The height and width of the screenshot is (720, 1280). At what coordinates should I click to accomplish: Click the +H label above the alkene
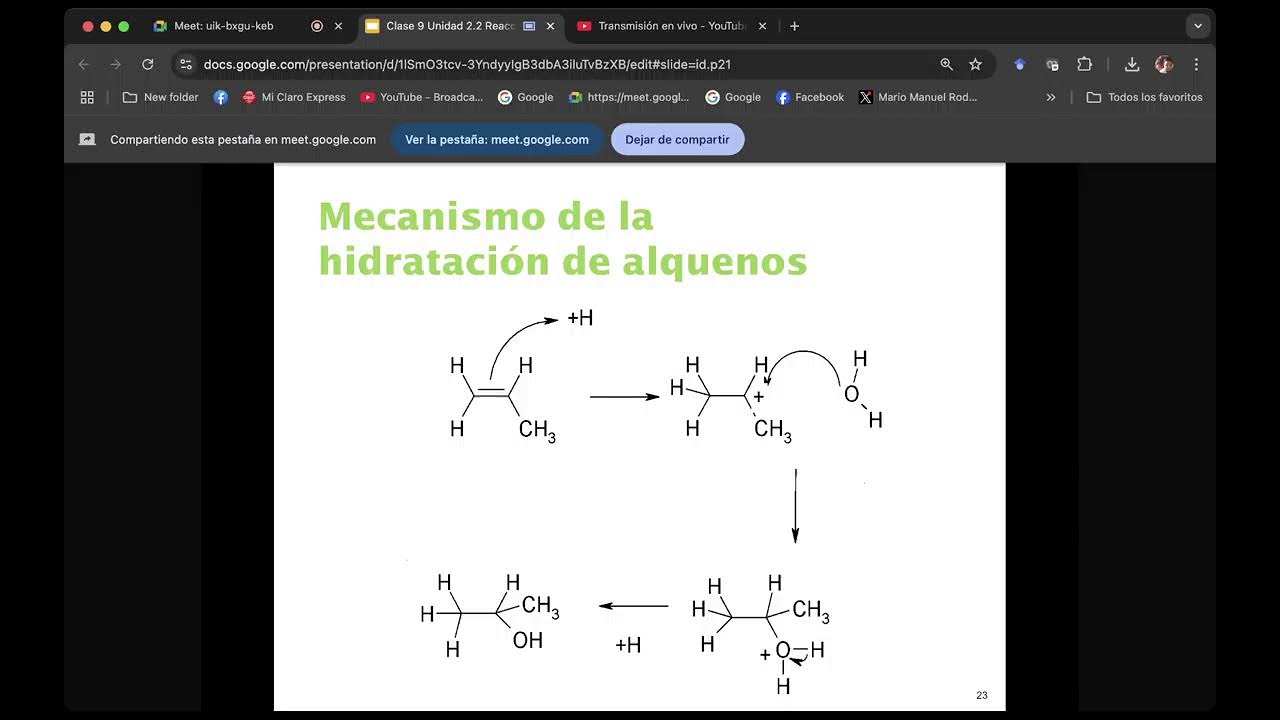tap(580, 318)
